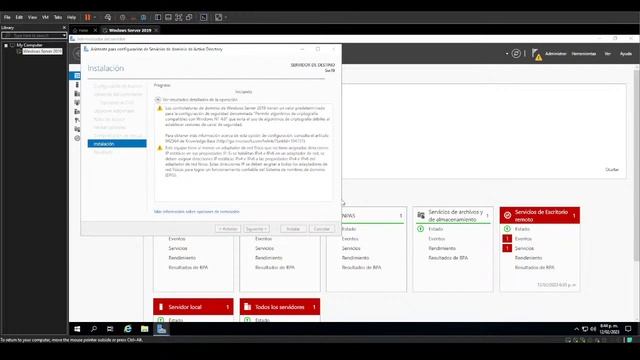The width and height of the screenshot is (640, 360).
Task: Open Eventos in Servicios de Escritorio remoto tile
Action: click(x=523, y=238)
